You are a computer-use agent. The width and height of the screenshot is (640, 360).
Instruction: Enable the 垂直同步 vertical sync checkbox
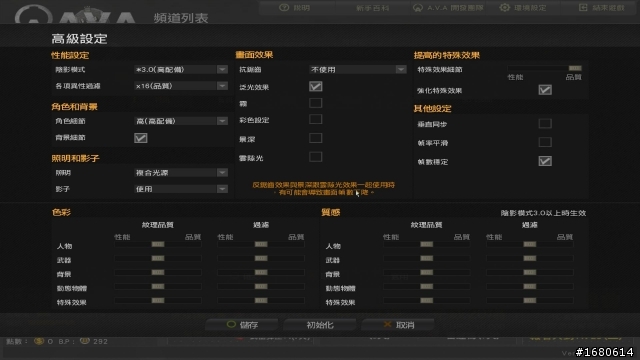click(545, 123)
